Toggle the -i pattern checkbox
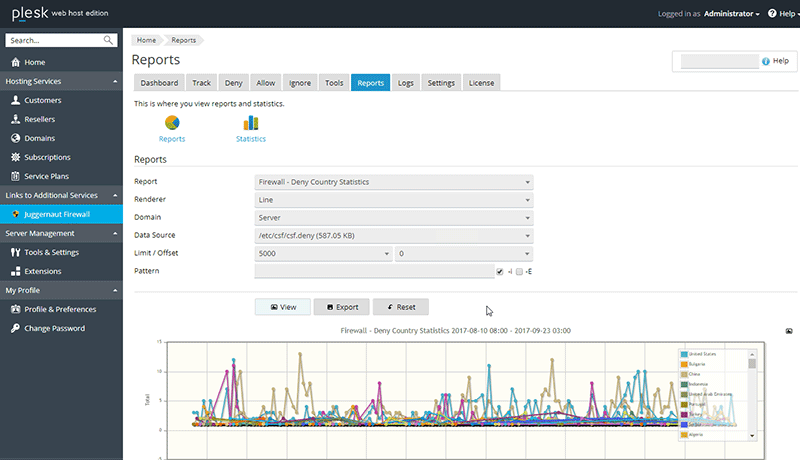The width and height of the screenshot is (800, 460). pos(499,271)
